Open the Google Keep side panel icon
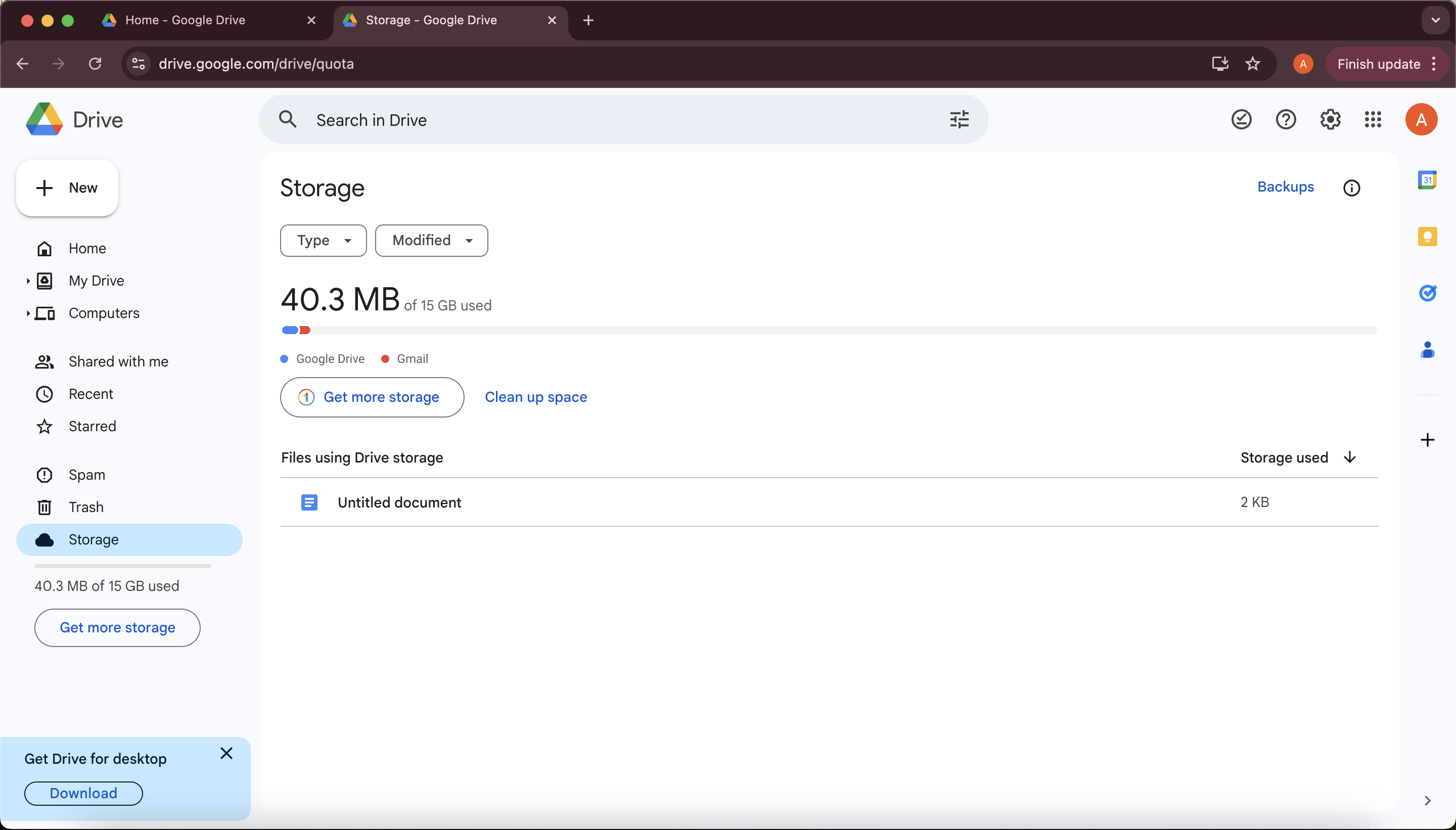 (1427, 237)
